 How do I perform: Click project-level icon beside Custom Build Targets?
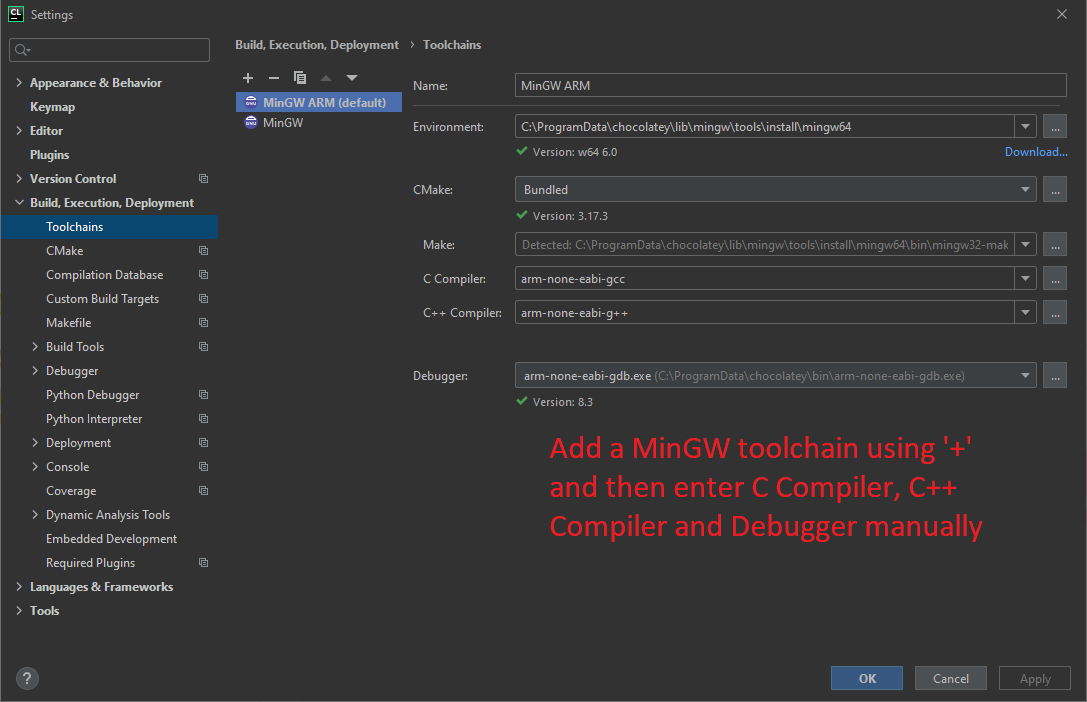tap(203, 299)
